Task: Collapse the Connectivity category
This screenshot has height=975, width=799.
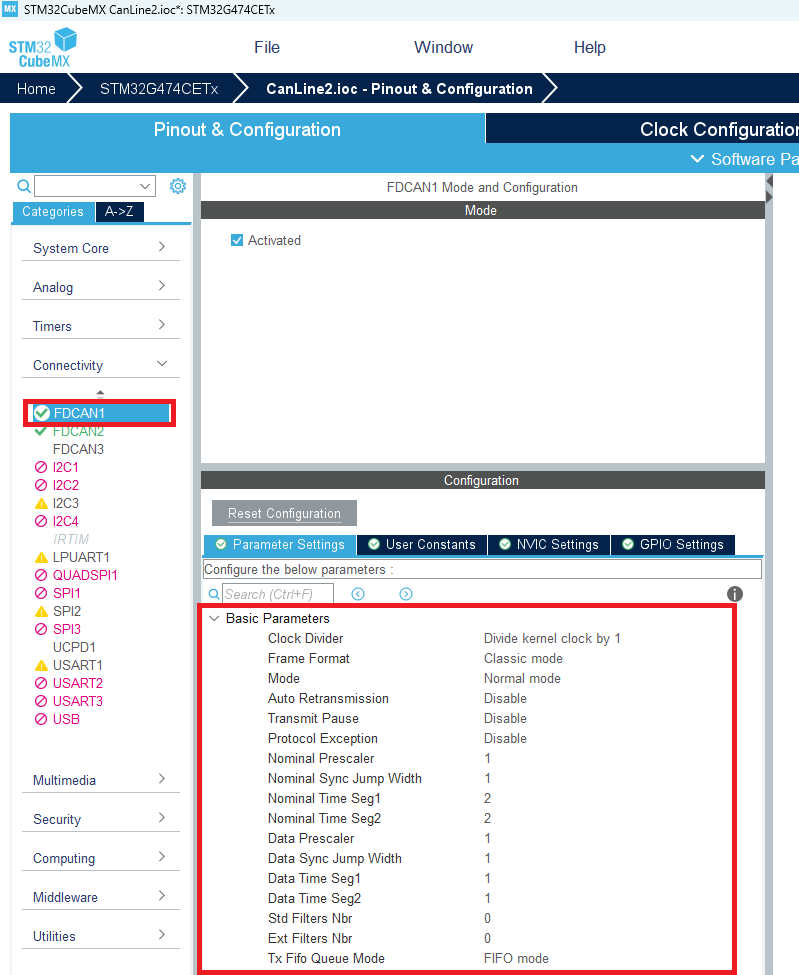Action: [x=100, y=365]
